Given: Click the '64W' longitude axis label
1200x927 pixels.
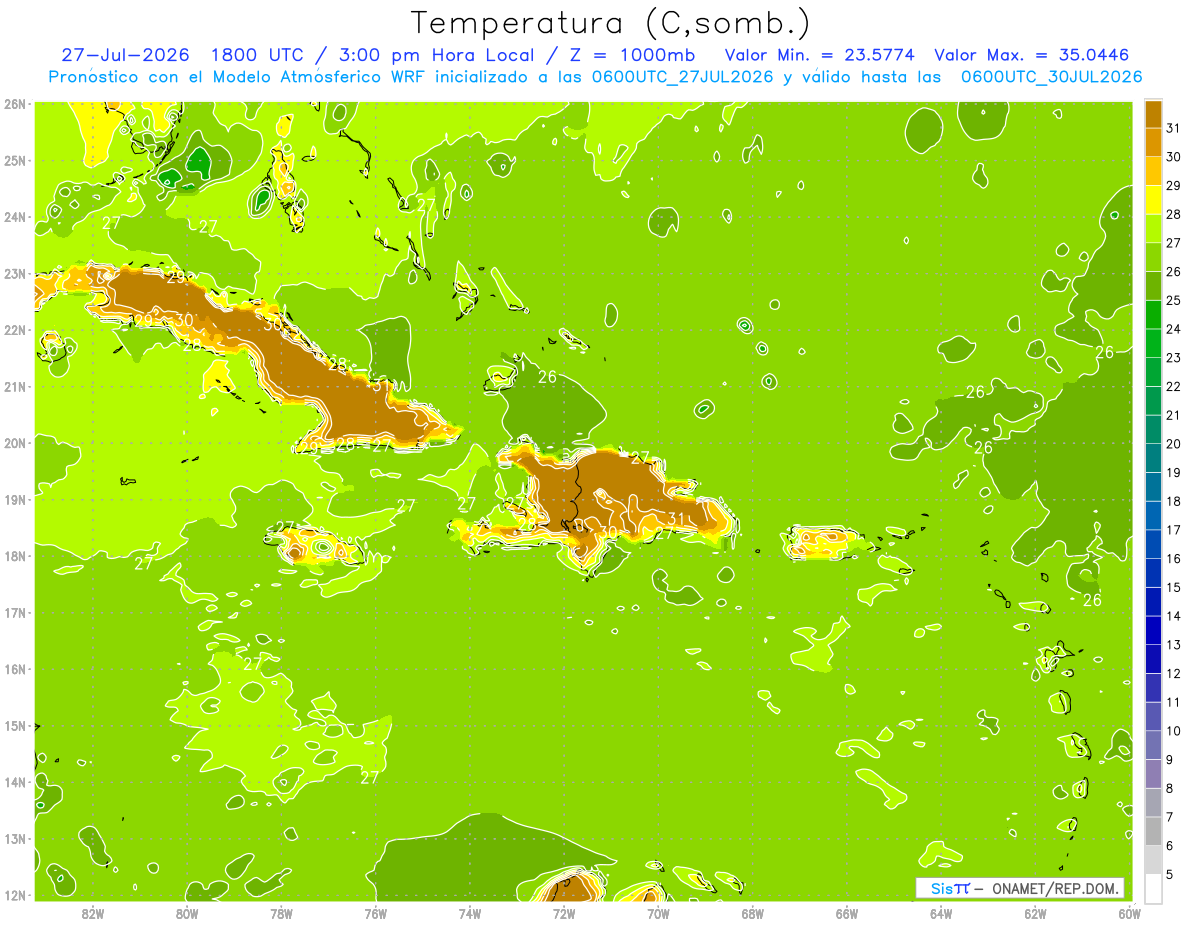Looking at the screenshot, I should click(940, 913).
